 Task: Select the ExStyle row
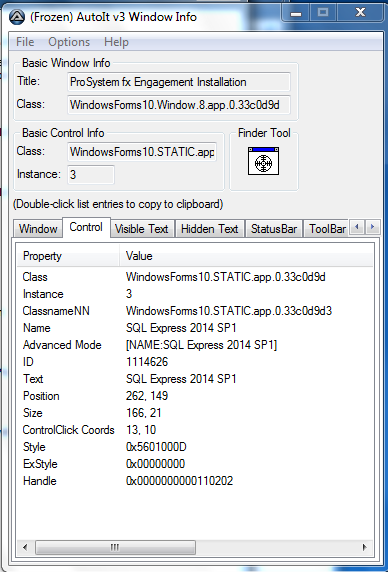[x=195, y=464]
